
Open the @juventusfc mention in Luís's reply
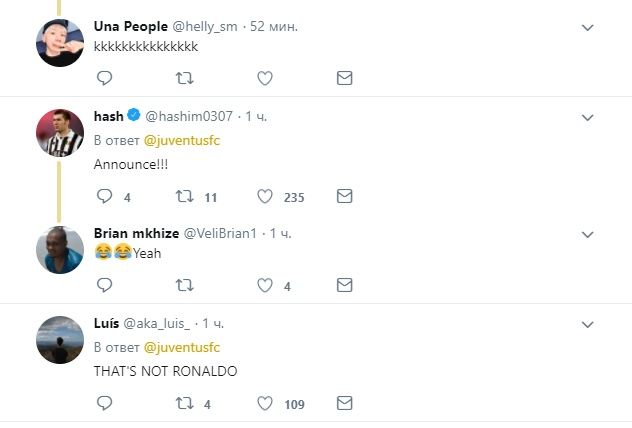coord(181,348)
